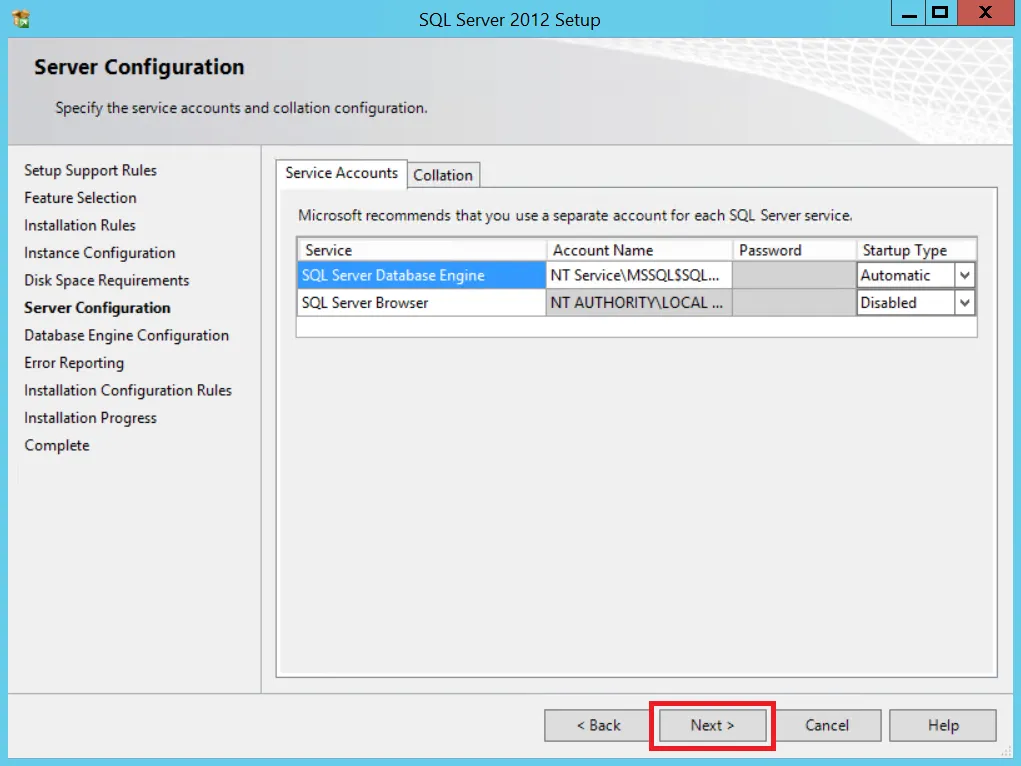Image resolution: width=1021 pixels, height=766 pixels.
Task: Maximize the SQL Server 2012 Setup window
Action: click(x=941, y=13)
